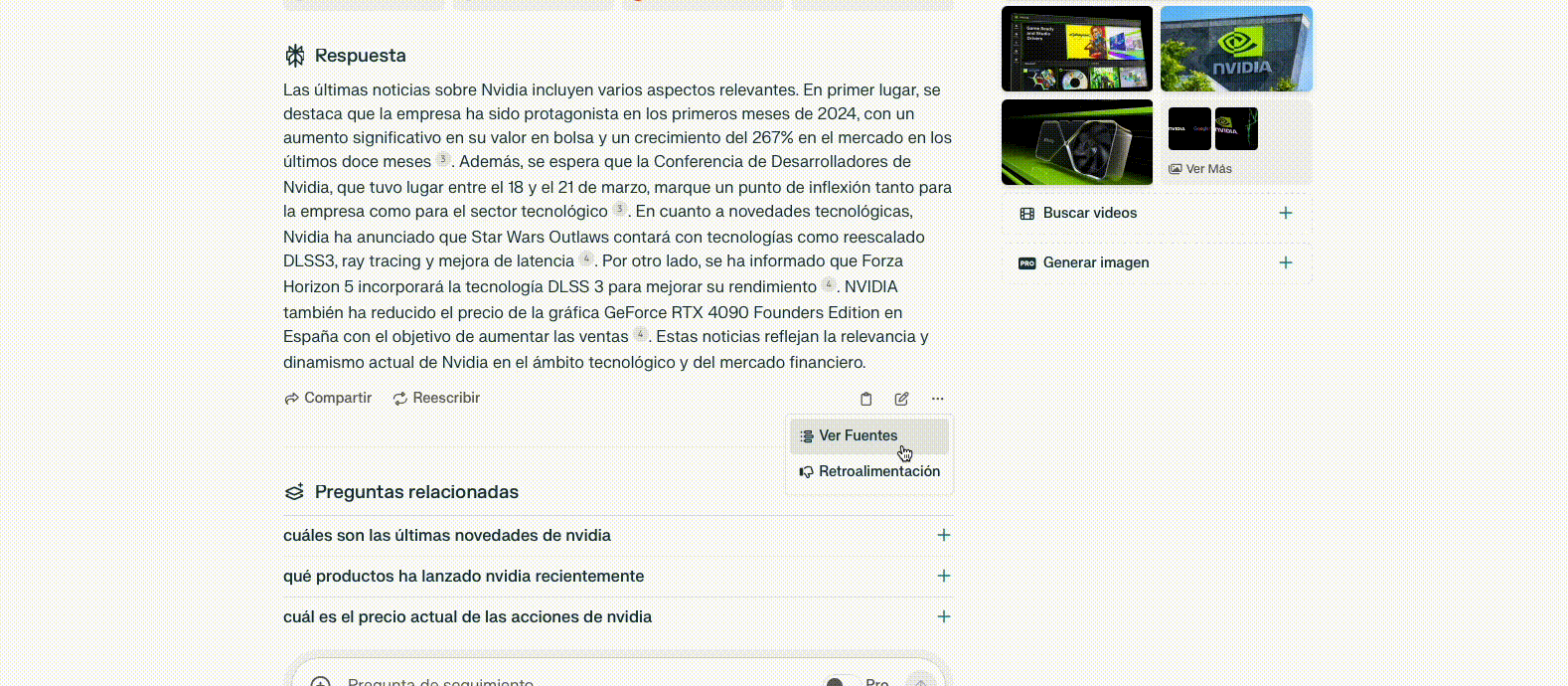The image size is (1568, 686).
Task: Click citation 4 after "aumentar las ventas"
Action: tap(641, 334)
